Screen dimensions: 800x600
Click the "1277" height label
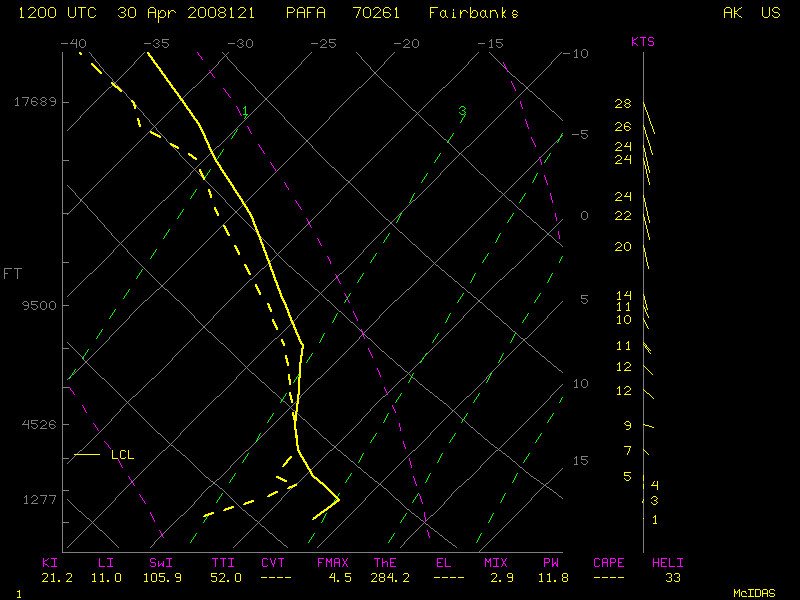[x=39, y=499]
